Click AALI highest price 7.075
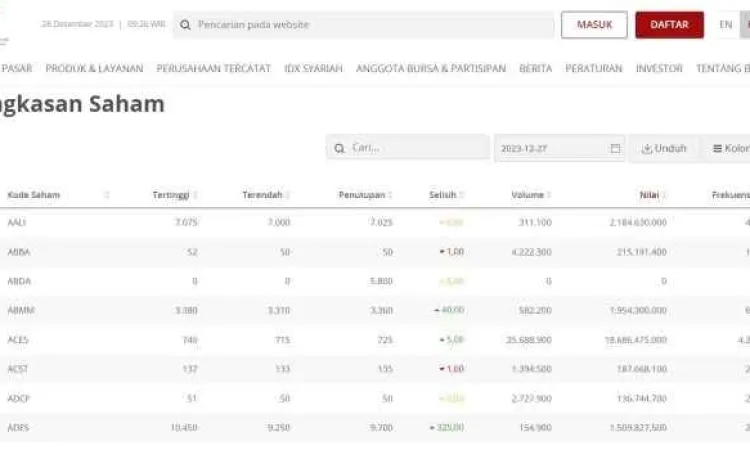 click(x=187, y=222)
